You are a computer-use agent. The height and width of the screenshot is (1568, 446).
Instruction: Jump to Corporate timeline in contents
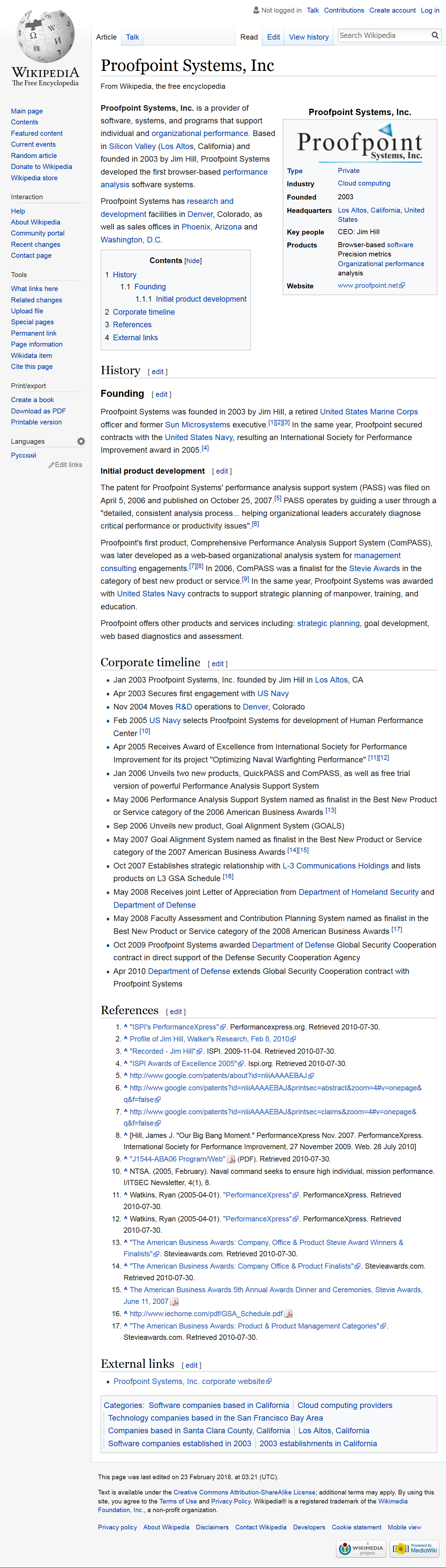click(144, 312)
